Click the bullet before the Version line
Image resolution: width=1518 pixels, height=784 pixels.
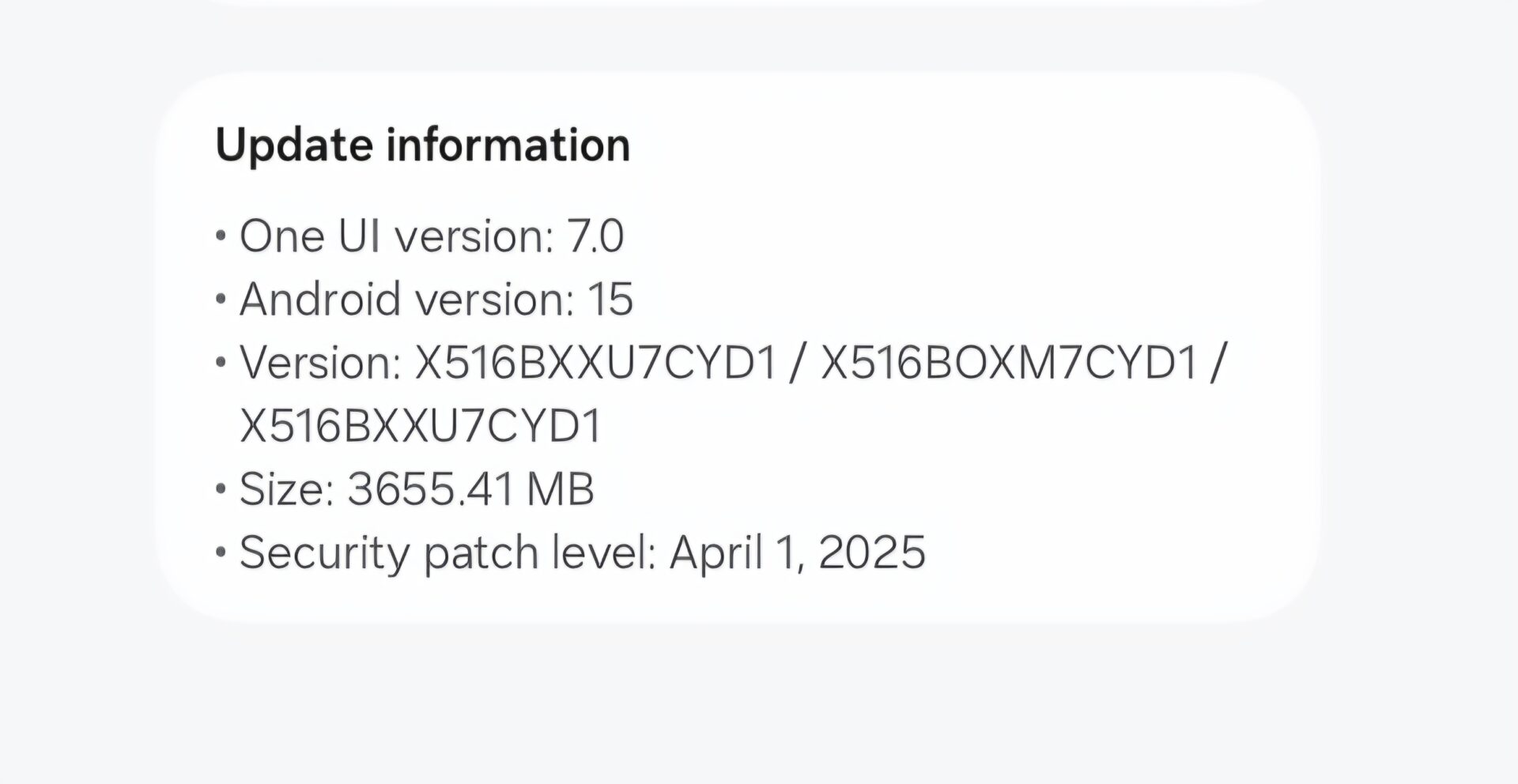click(221, 363)
